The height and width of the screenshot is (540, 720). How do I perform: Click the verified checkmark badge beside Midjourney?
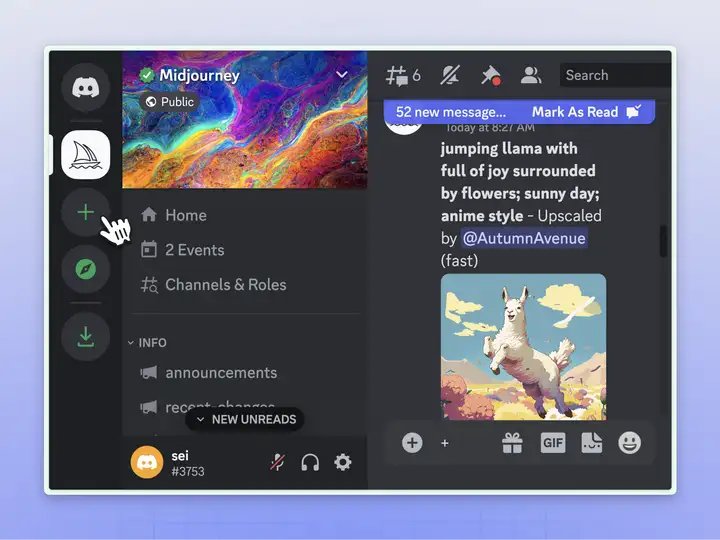pyautogui.click(x=146, y=75)
